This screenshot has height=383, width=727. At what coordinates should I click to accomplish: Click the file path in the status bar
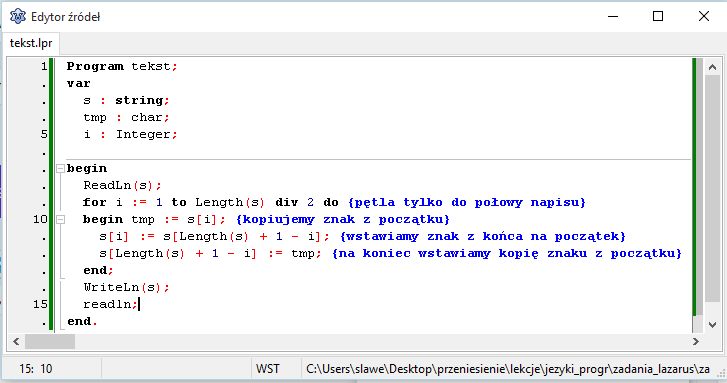pyautogui.click(x=508, y=369)
